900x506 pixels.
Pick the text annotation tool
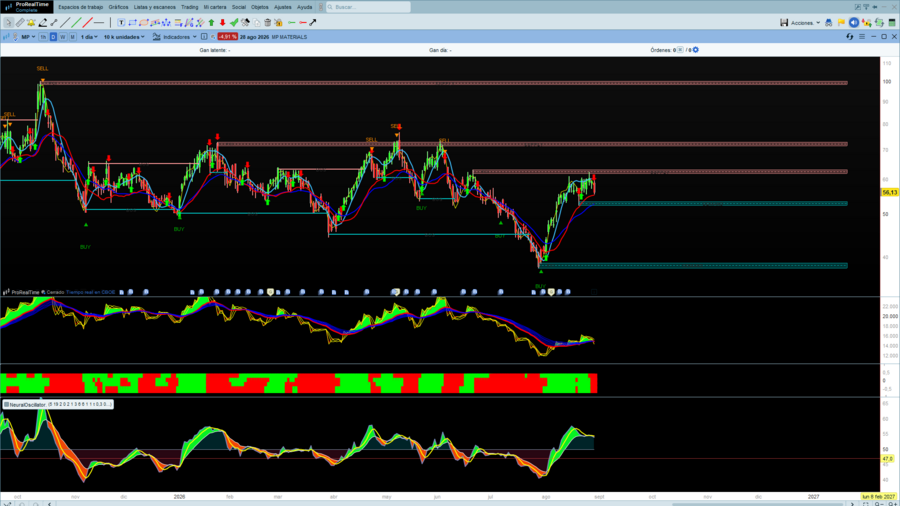(121, 22)
